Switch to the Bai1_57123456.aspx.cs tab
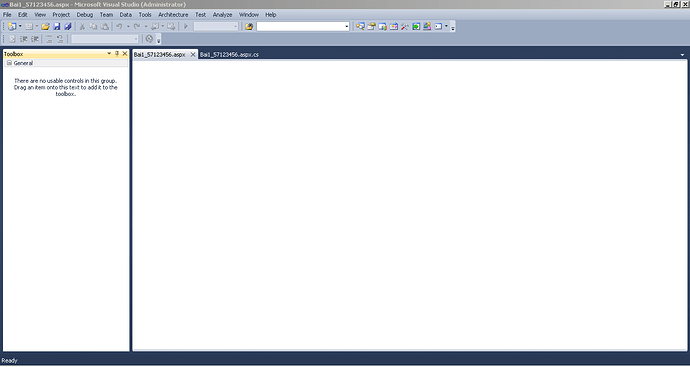Viewport: 690px width, 367px height. [229, 55]
